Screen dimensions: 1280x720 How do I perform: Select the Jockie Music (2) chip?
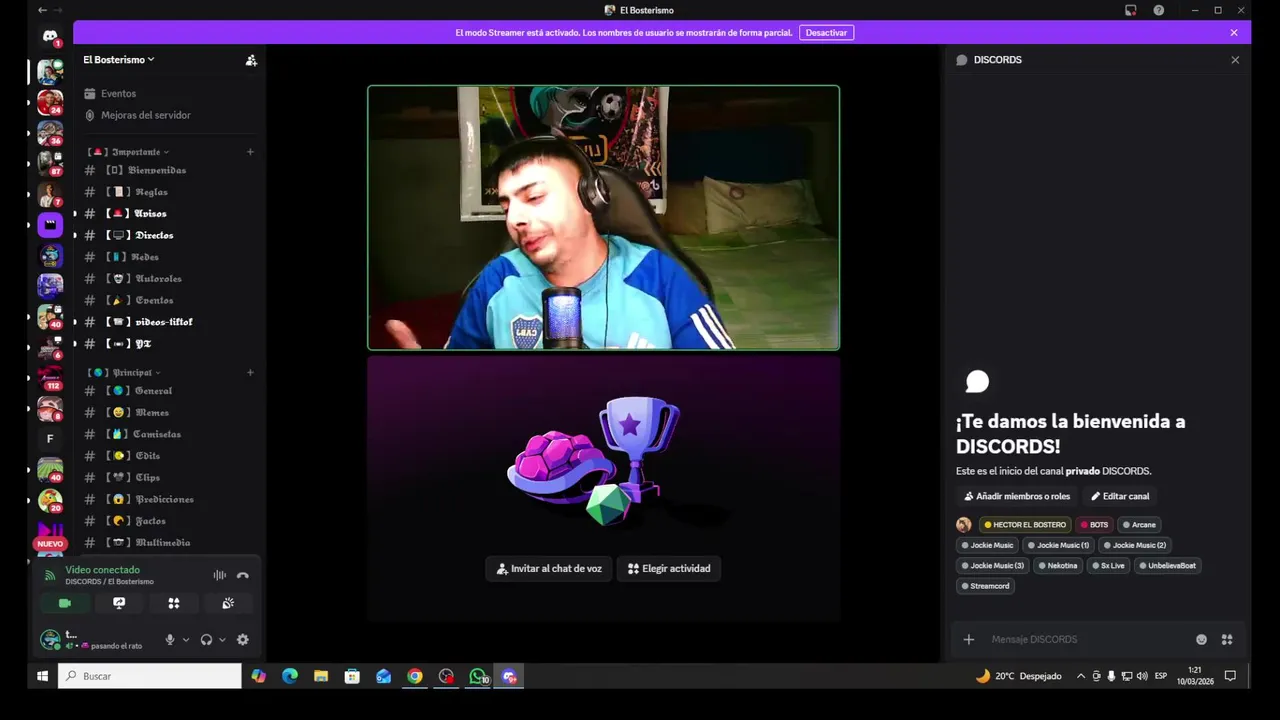point(1134,545)
